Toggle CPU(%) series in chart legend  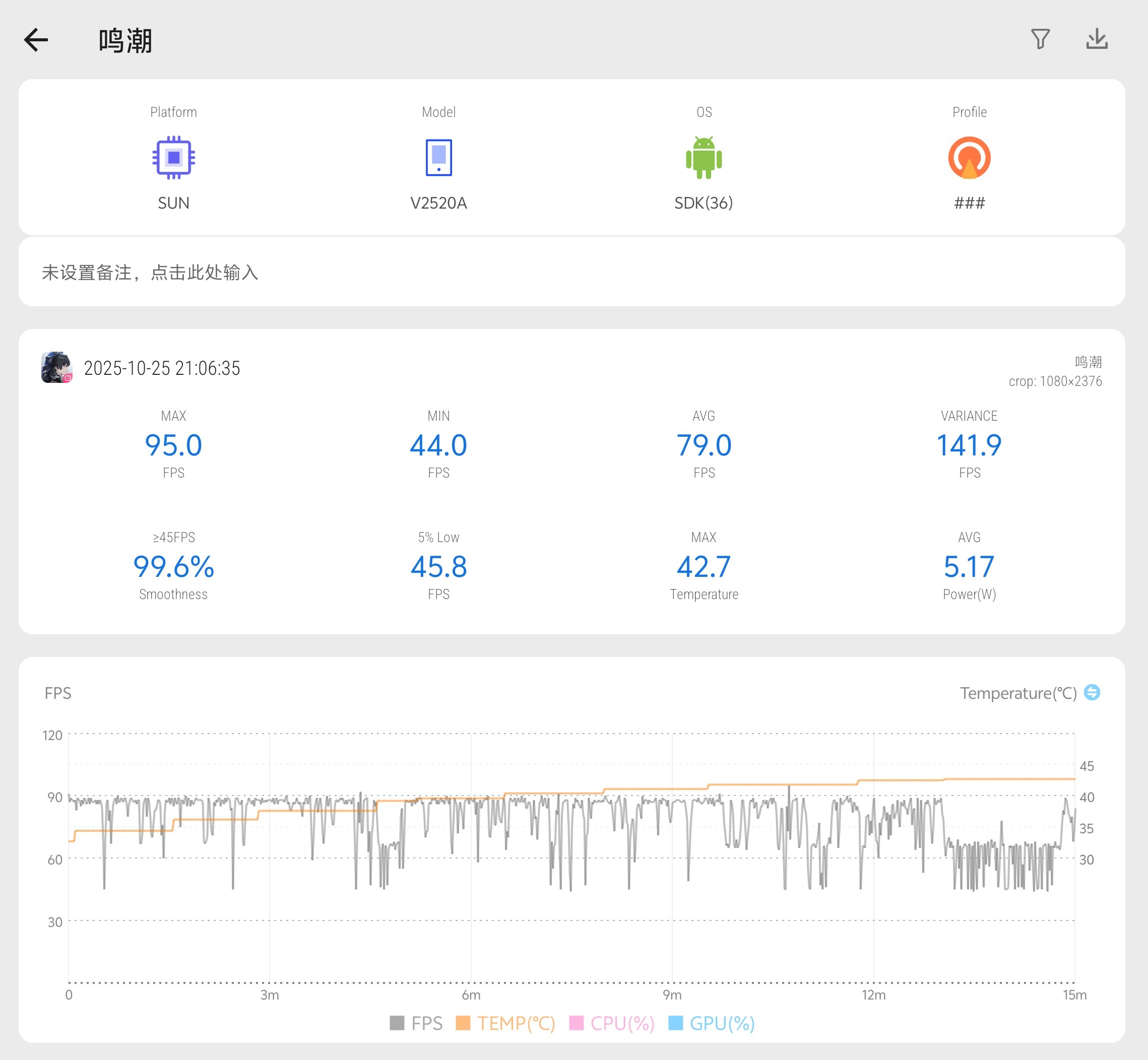(612, 1023)
